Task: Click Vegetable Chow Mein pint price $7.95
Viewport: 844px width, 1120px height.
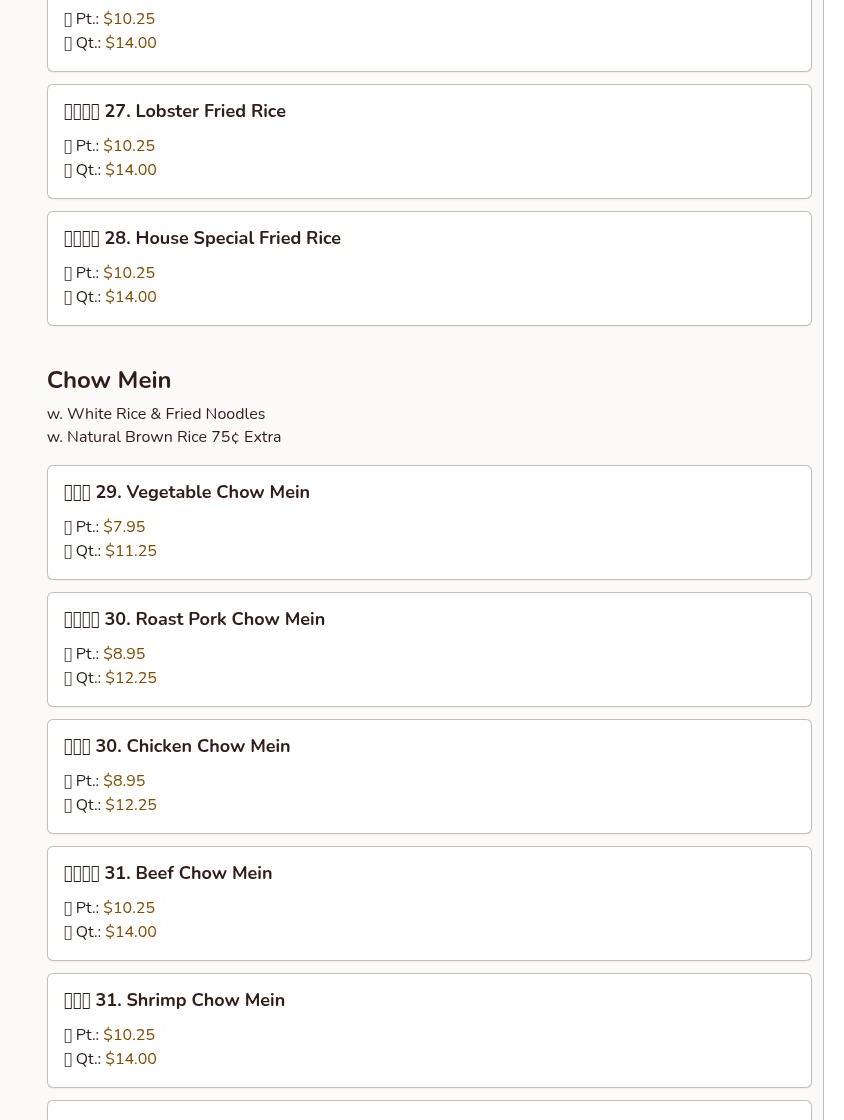Action: tap(124, 527)
